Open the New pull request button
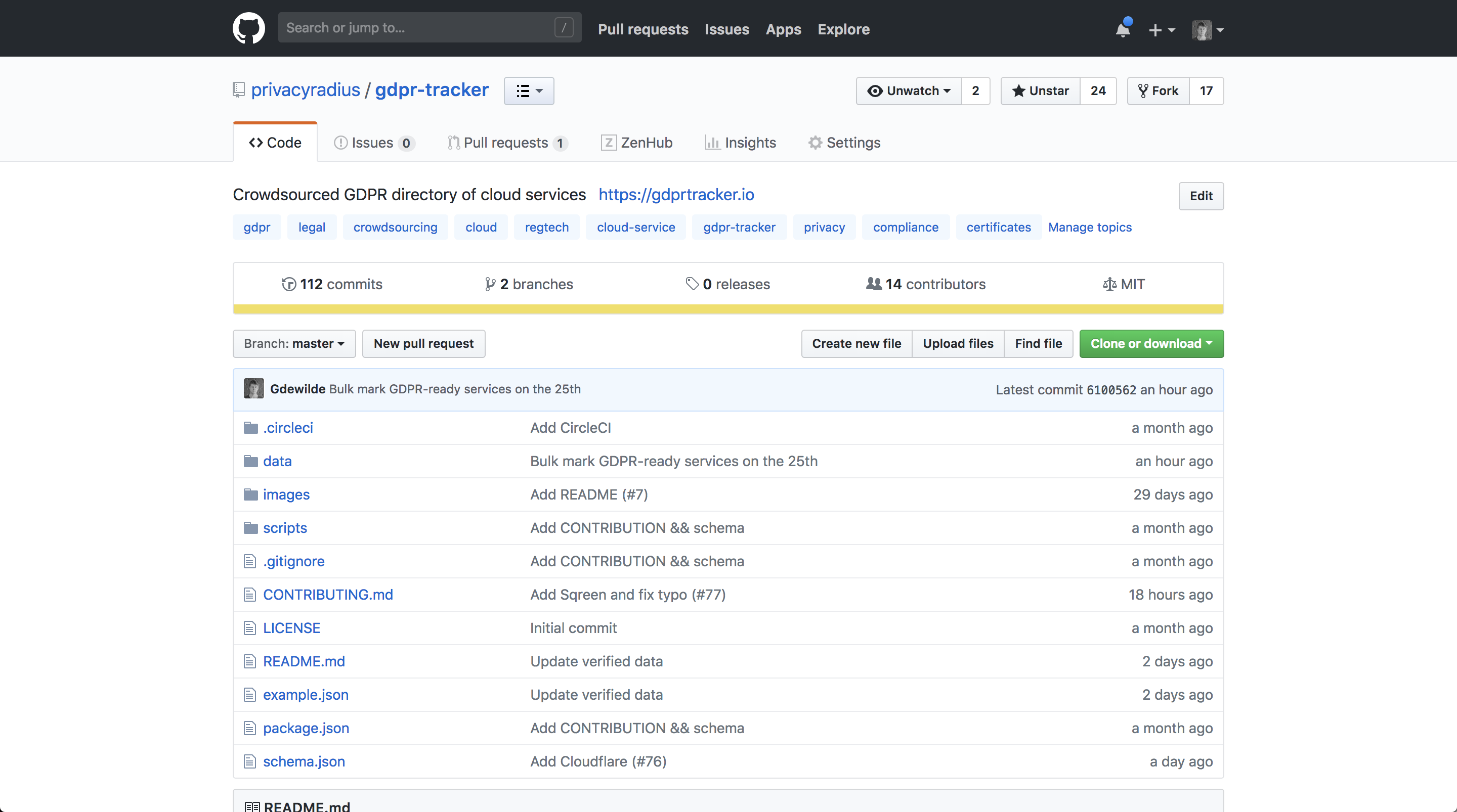 point(423,343)
